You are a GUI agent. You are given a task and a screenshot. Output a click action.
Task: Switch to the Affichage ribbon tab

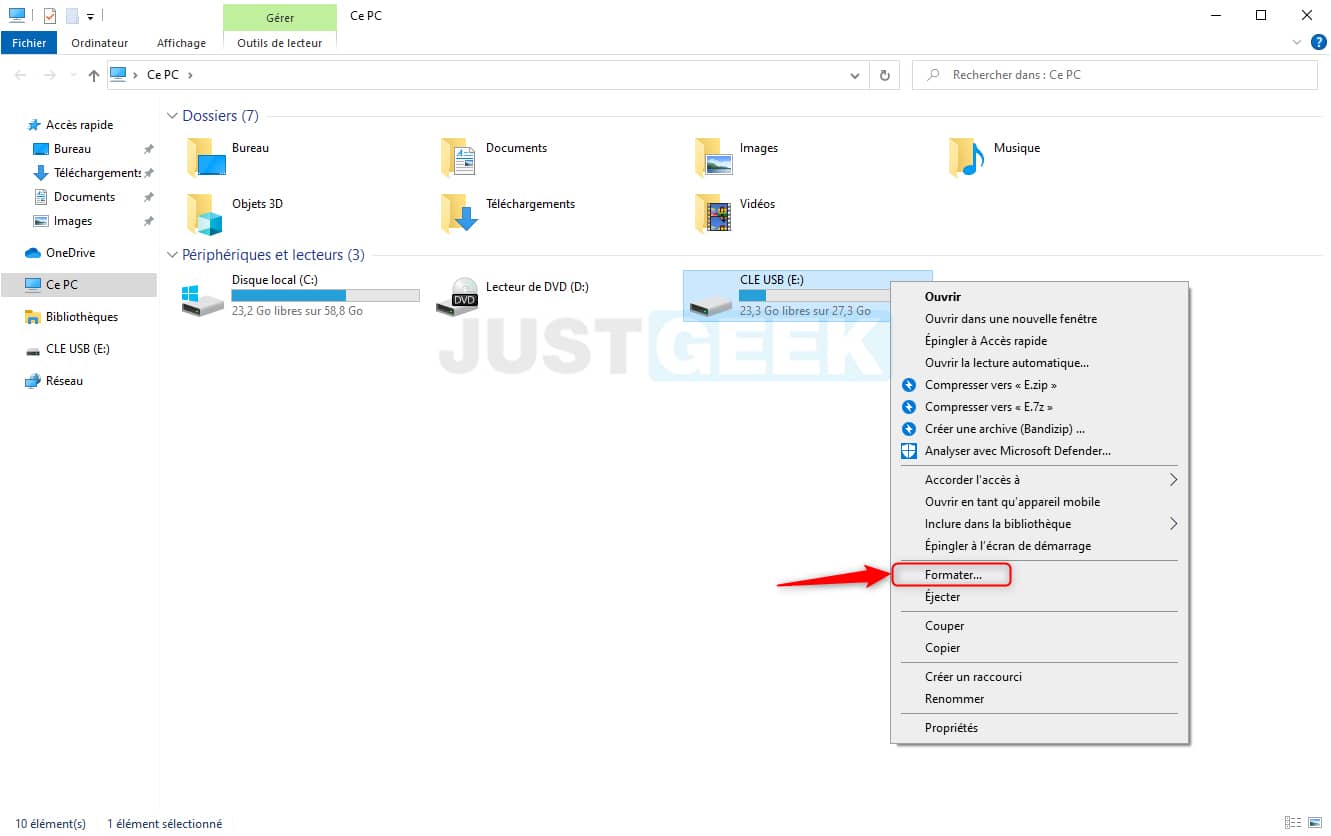pos(180,42)
